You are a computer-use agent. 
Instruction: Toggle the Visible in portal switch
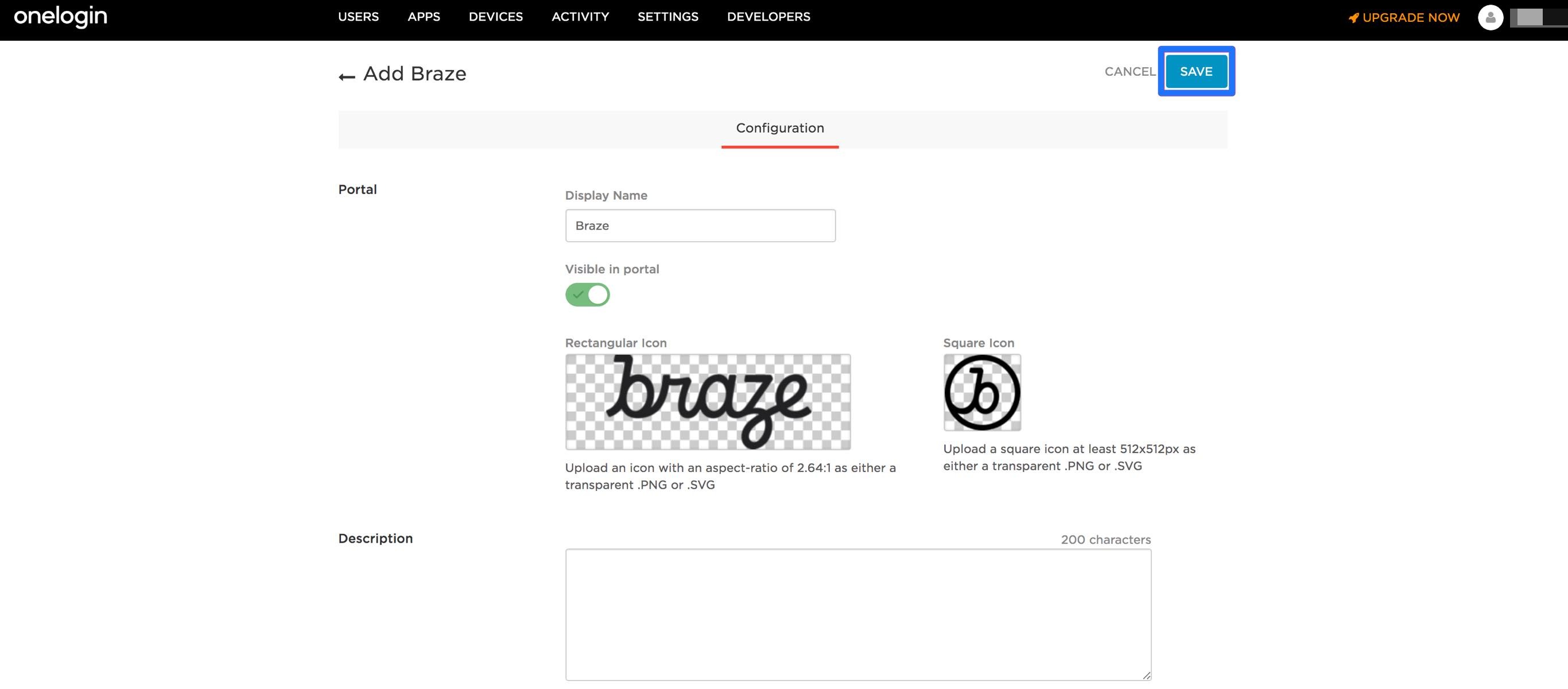[x=587, y=295]
